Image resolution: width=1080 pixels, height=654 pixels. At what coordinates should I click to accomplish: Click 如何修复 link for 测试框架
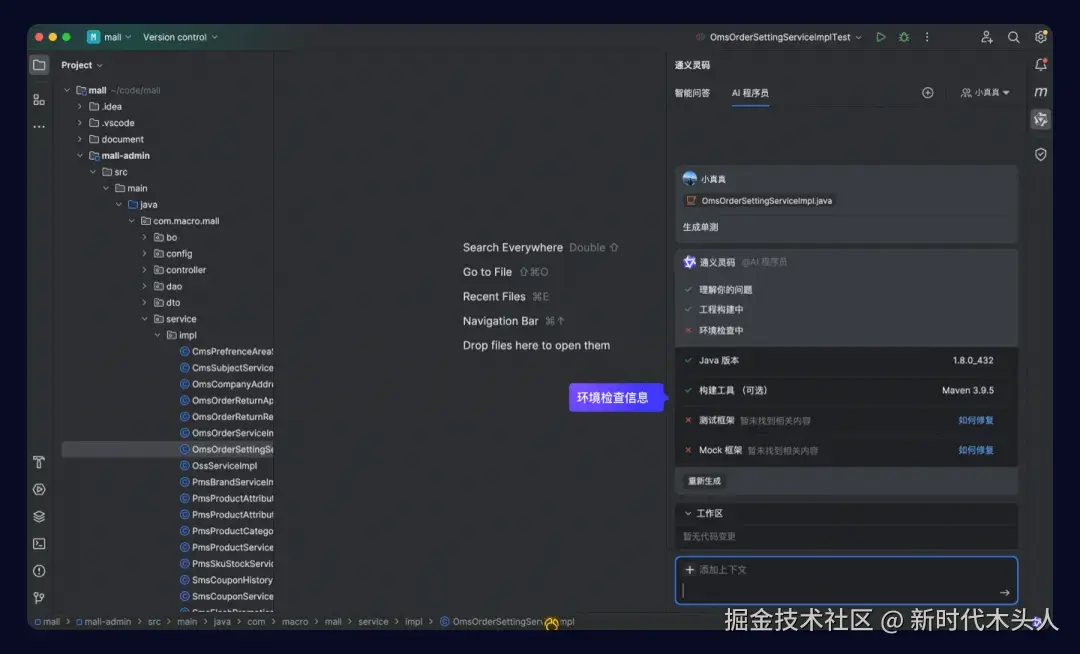coord(976,421)
